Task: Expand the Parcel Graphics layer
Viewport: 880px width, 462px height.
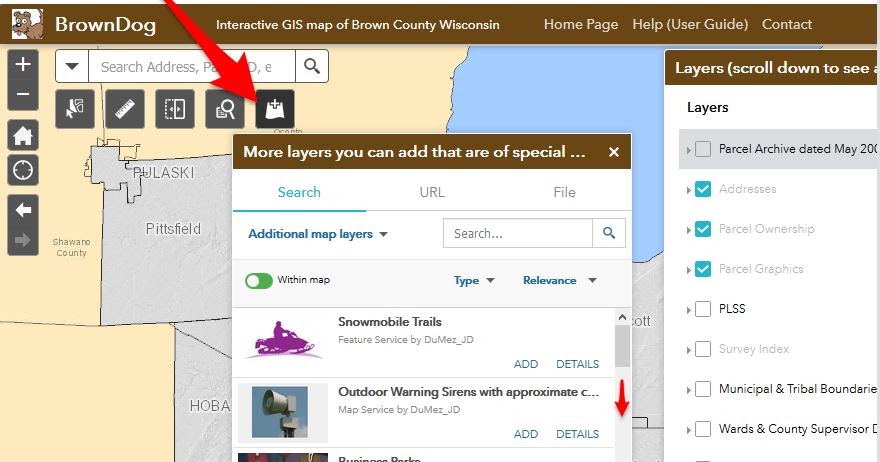Action: point(689,270)
